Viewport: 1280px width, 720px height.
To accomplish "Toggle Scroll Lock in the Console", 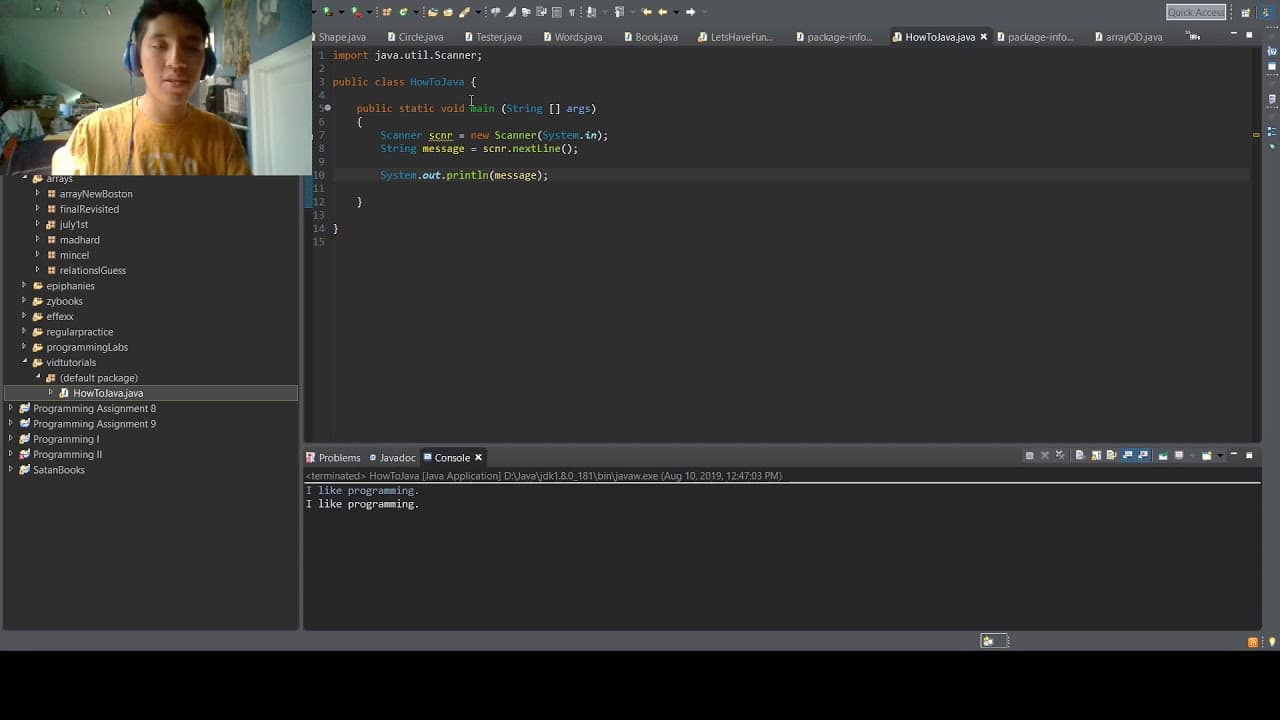I will [1096, 456].
